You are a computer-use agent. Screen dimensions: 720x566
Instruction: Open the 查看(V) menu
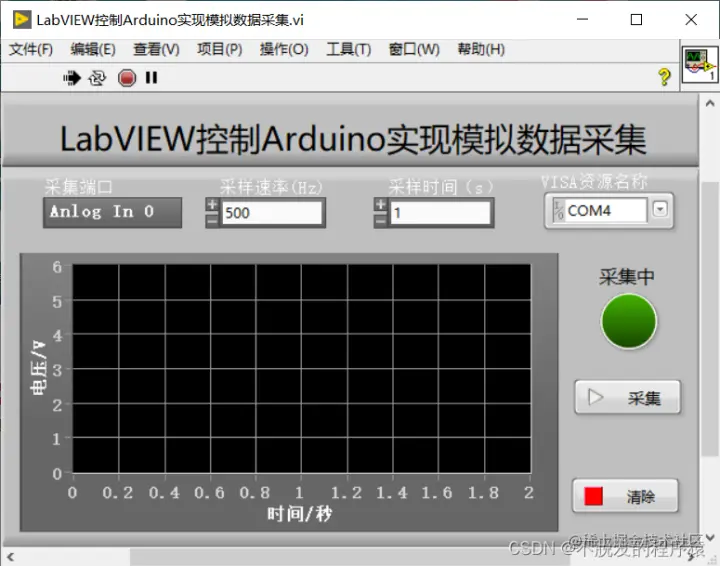(156, 49)
